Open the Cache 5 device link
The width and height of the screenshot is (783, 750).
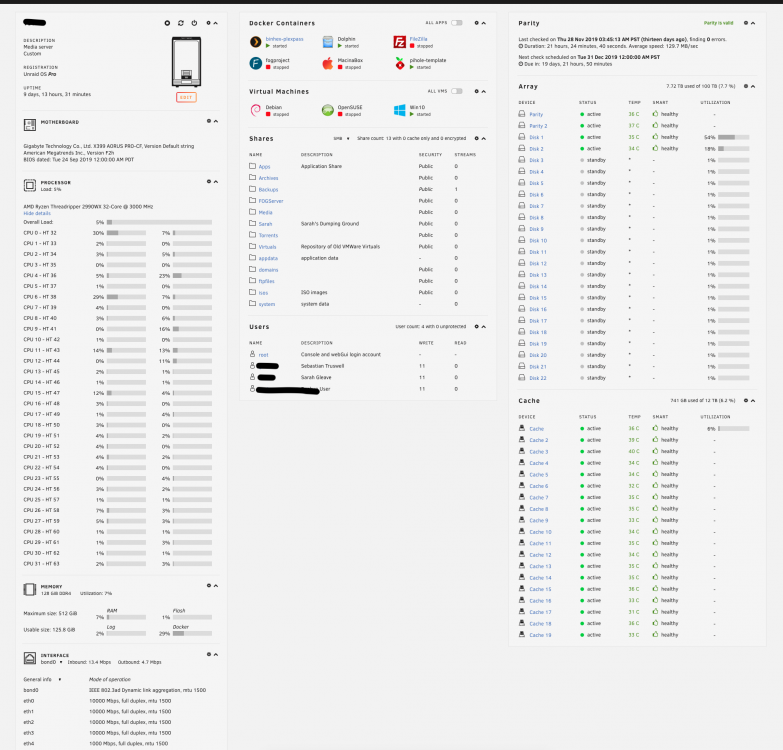pos(539,475)
